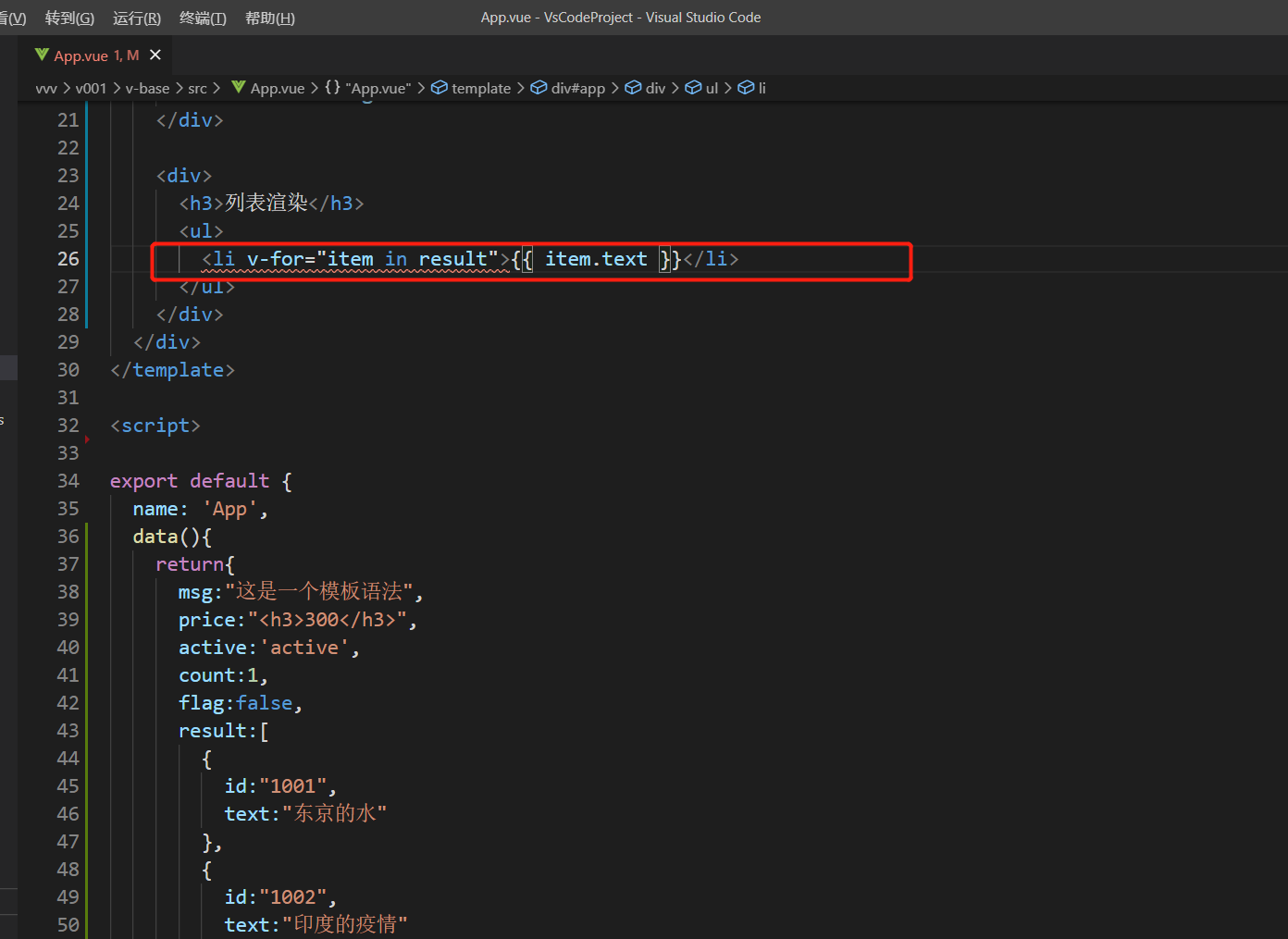
Task: Click text:"东京的水" entry
Action: (x=305, y=814)
